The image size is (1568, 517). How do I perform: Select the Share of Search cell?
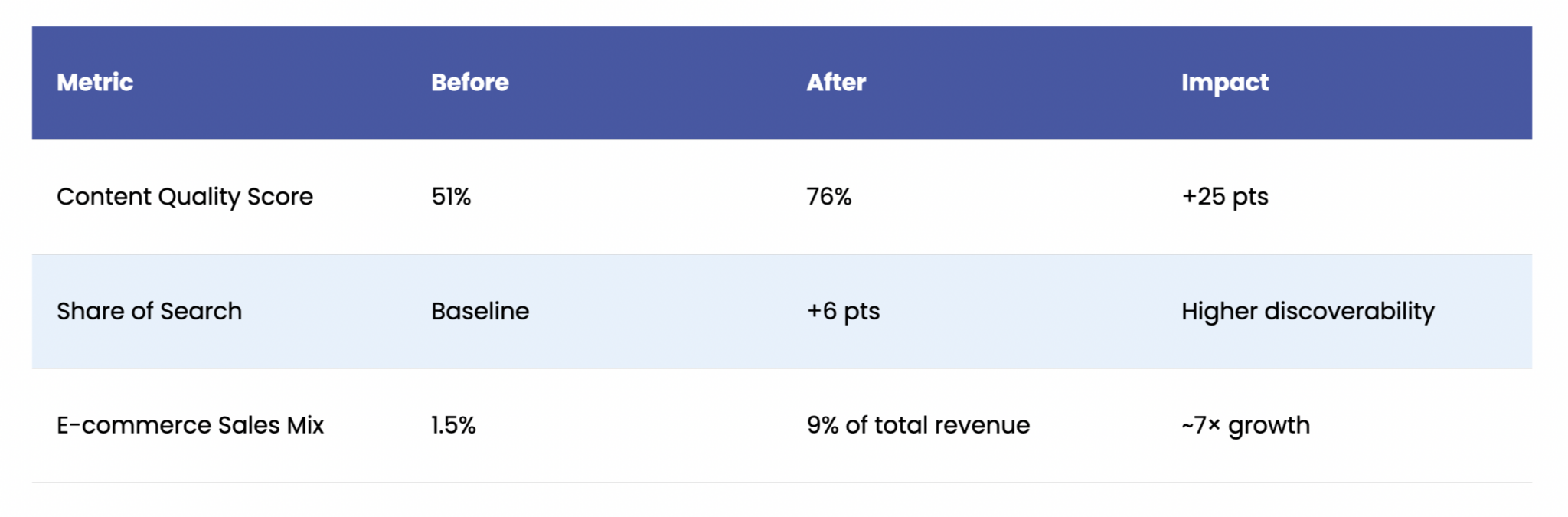coord(149,311)
